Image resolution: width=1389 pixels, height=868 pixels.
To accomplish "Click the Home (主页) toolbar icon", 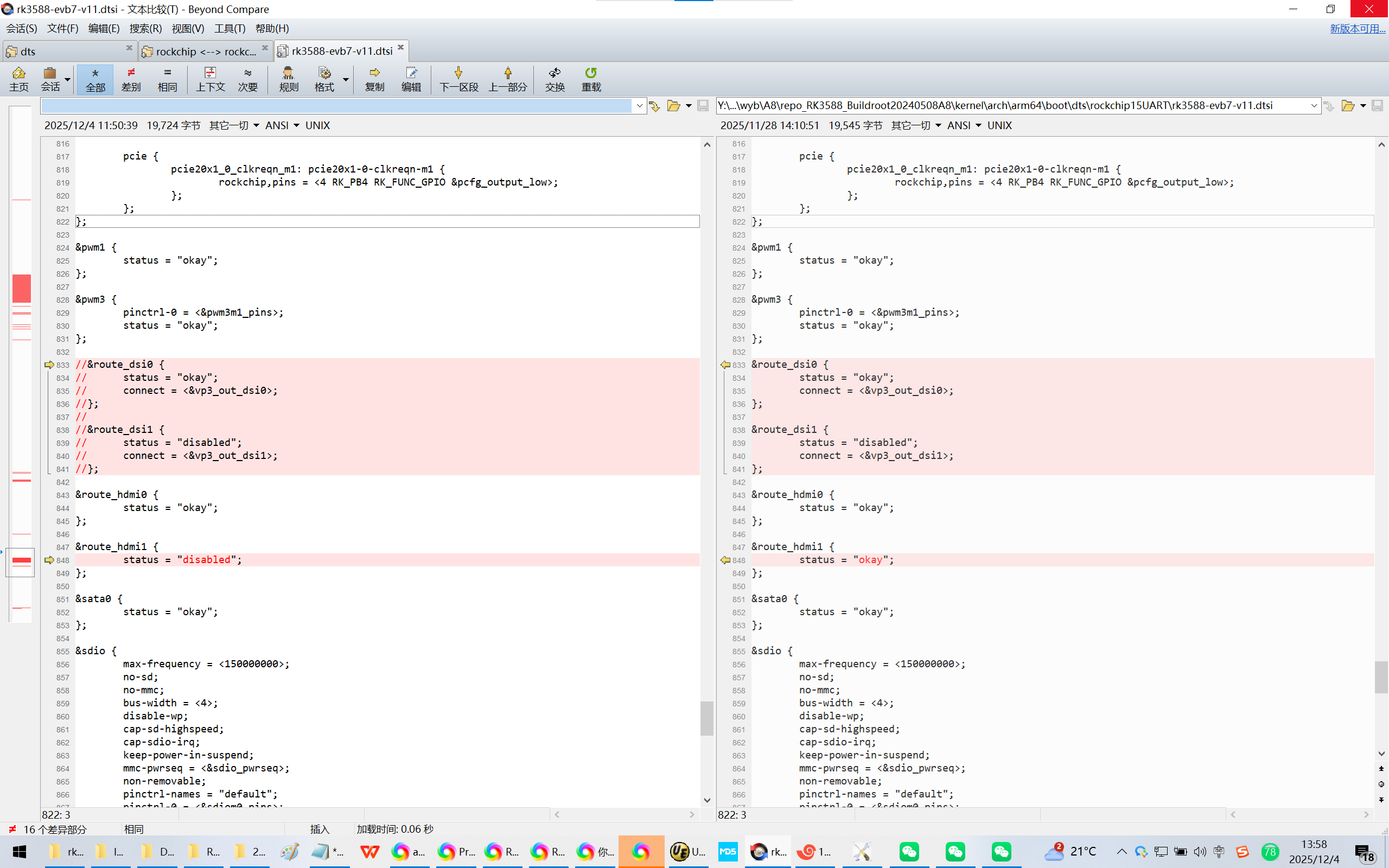I will [x=18, y=79].
